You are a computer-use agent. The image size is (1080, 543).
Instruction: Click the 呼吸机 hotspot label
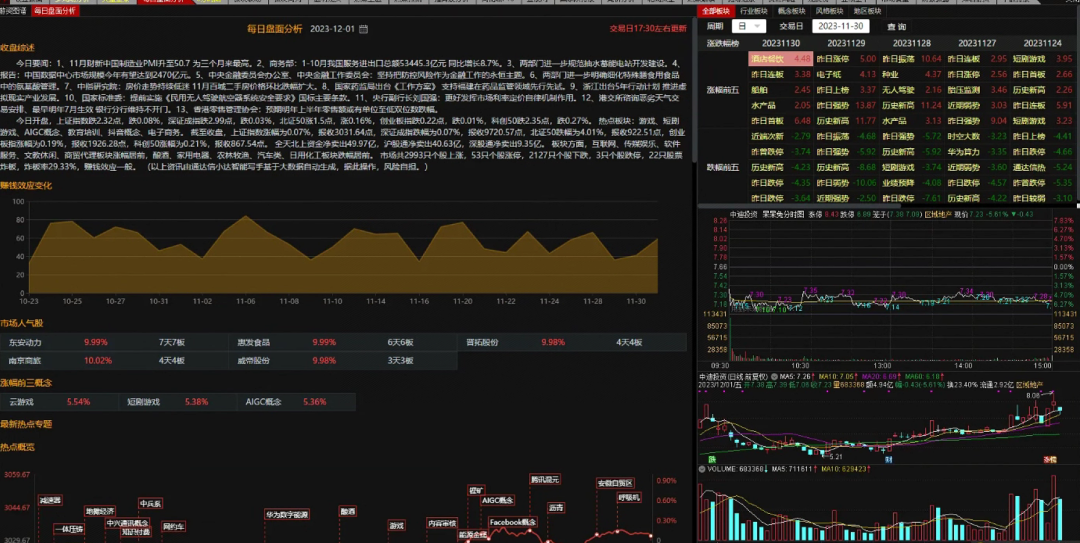point(628,498)
